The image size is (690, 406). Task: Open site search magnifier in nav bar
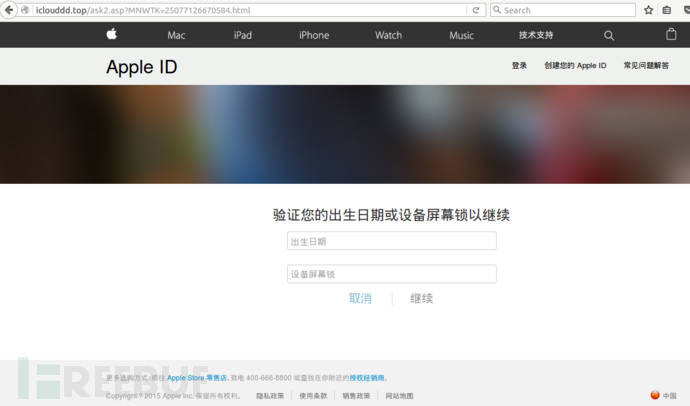609,35
